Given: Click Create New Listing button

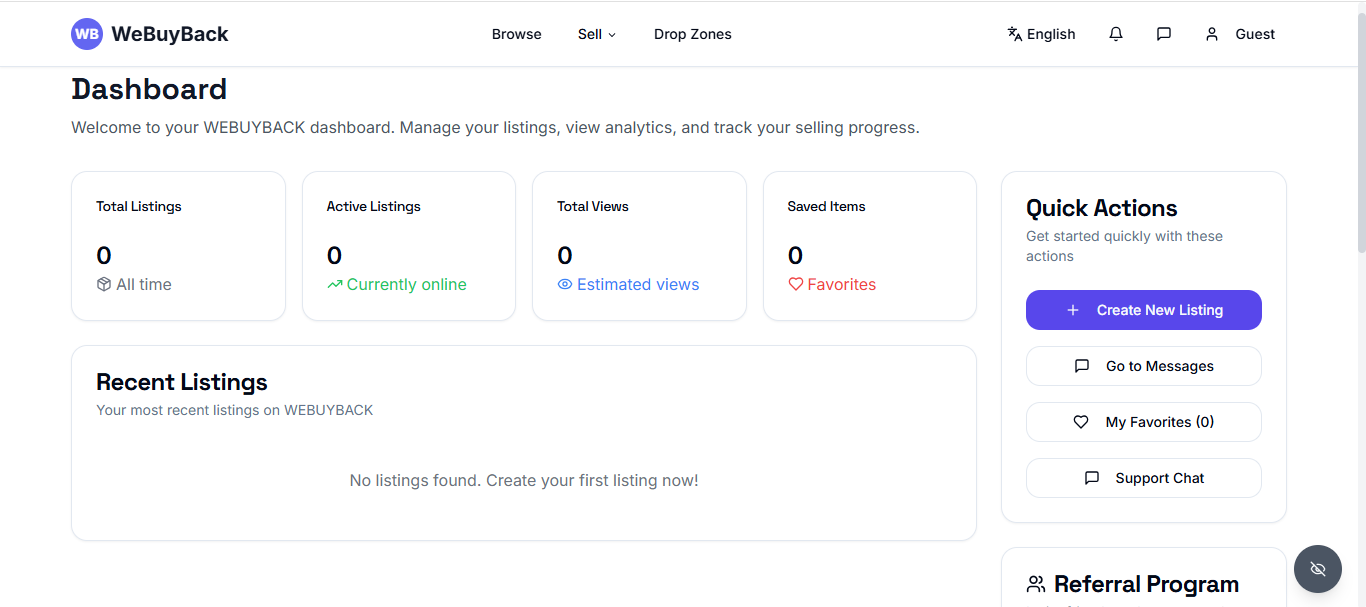Looking at the screenshot, I should point(1144,310).
